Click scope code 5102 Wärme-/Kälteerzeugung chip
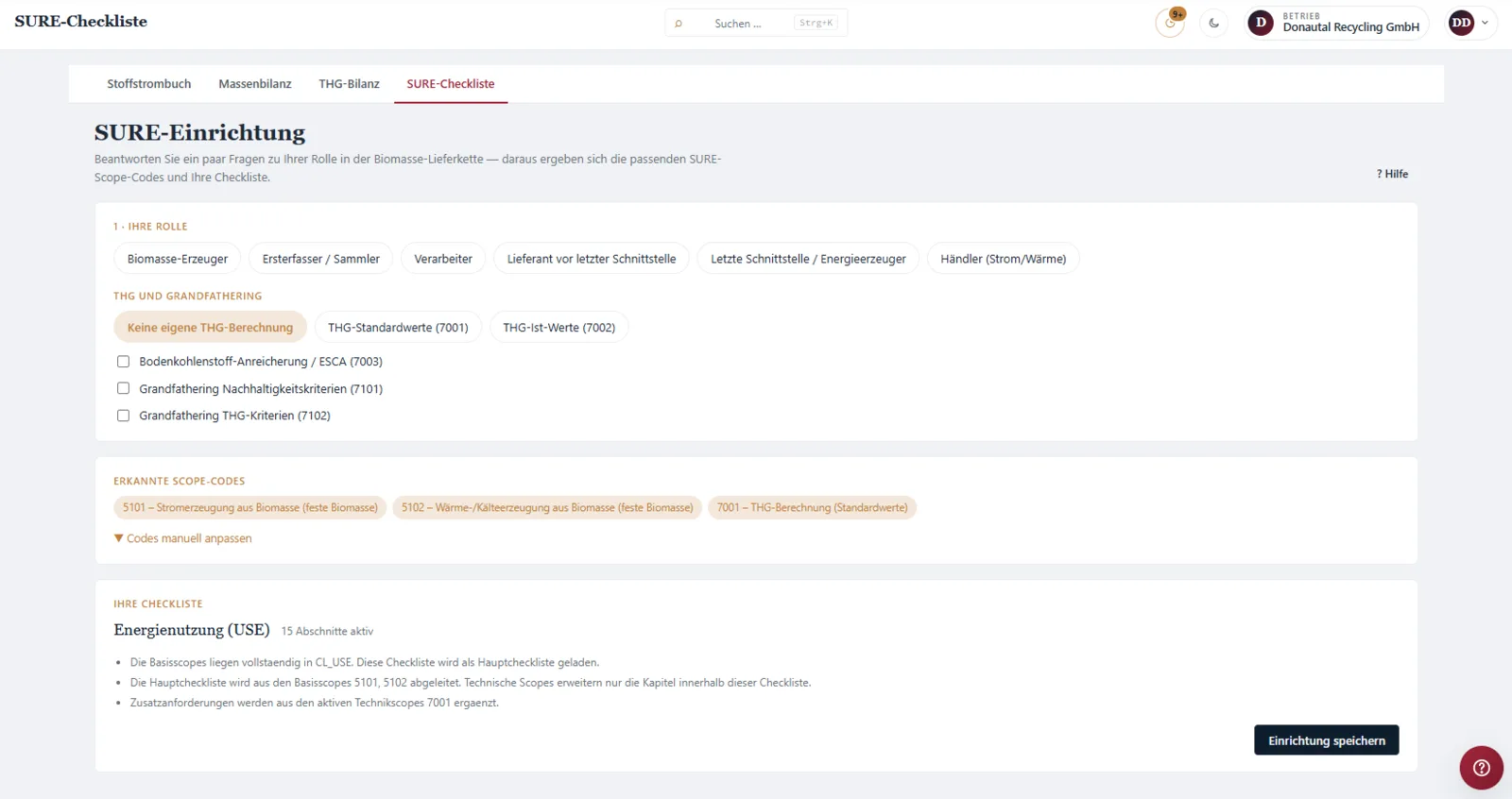Screen dimensions: 1512x799 pos(547,508)
